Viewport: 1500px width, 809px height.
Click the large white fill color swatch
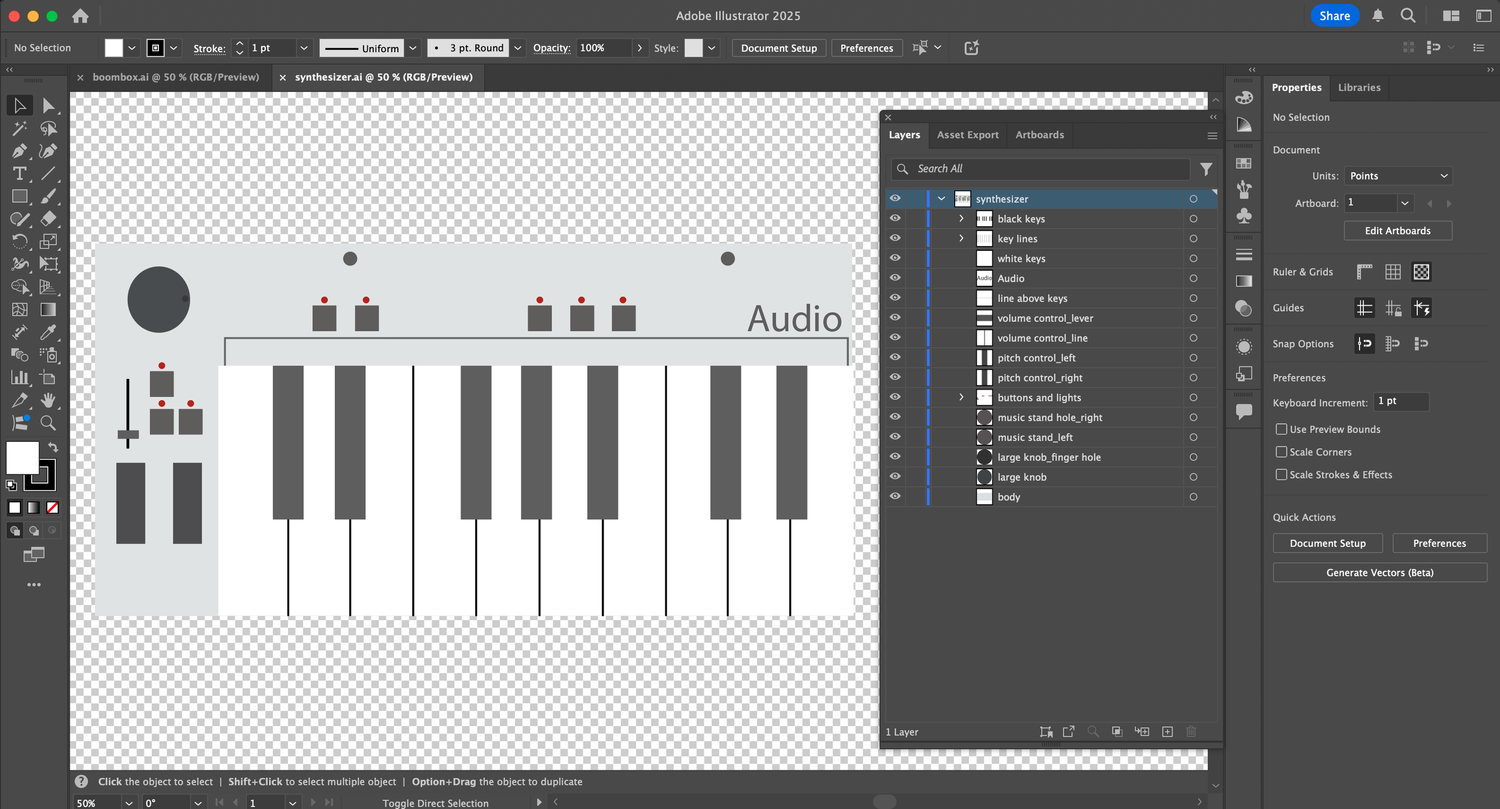[22, 457]
